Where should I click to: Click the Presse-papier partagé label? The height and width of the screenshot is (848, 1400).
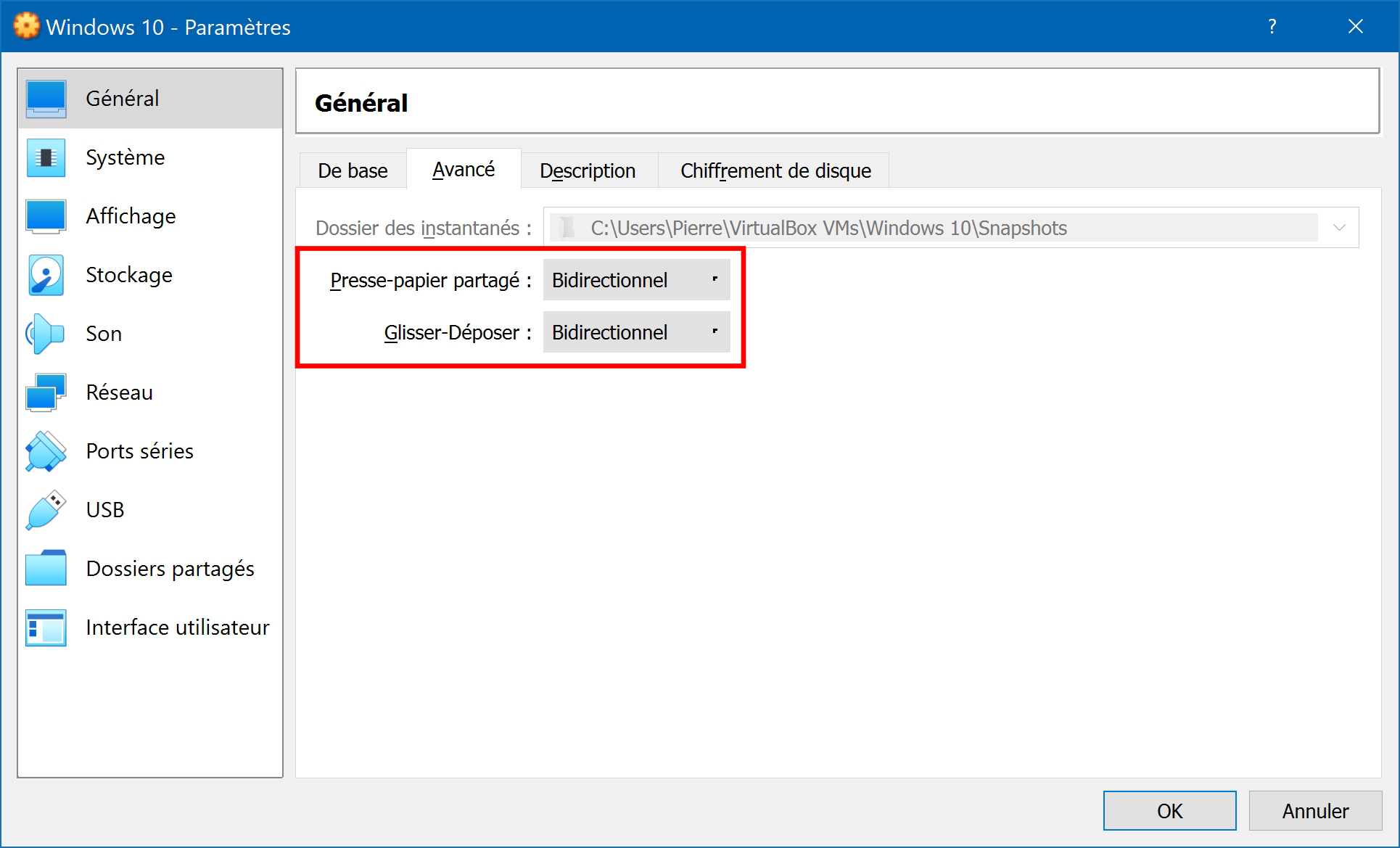(431, 280)
